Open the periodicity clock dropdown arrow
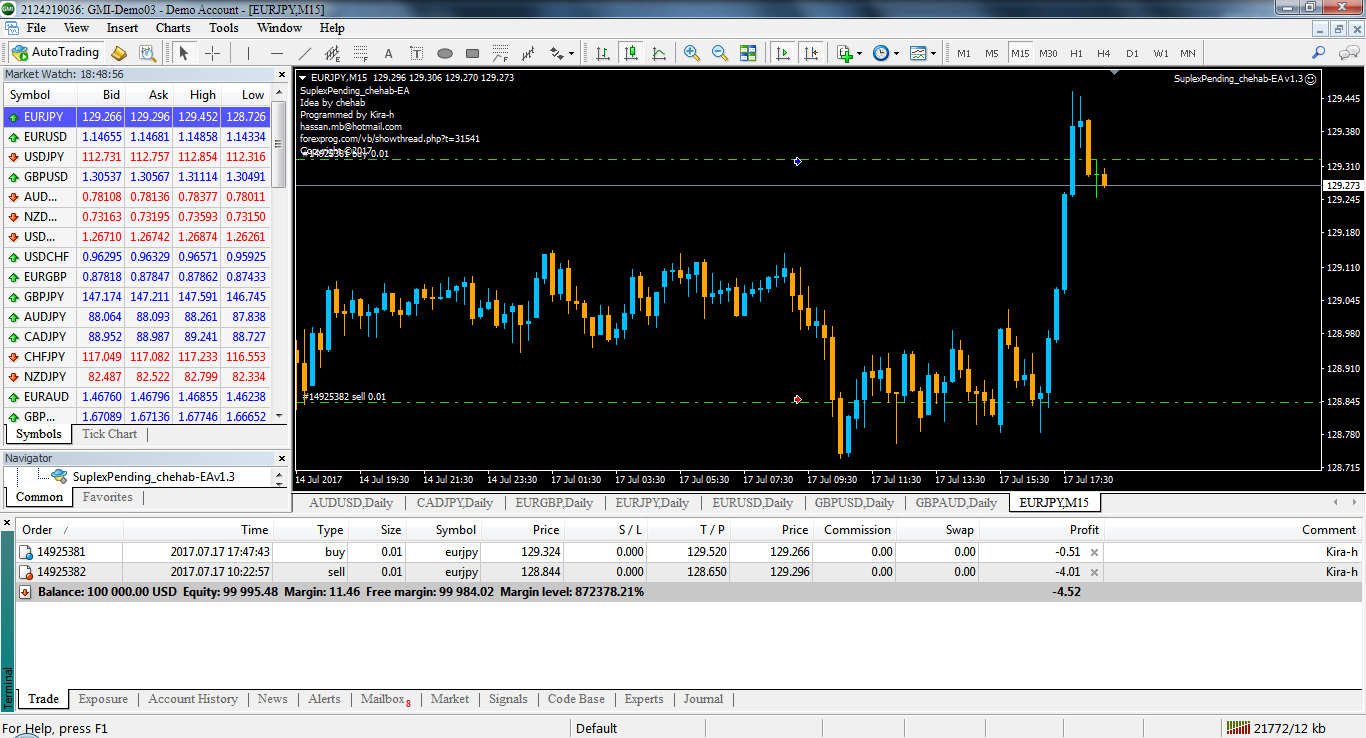 (x=896, y=53)
